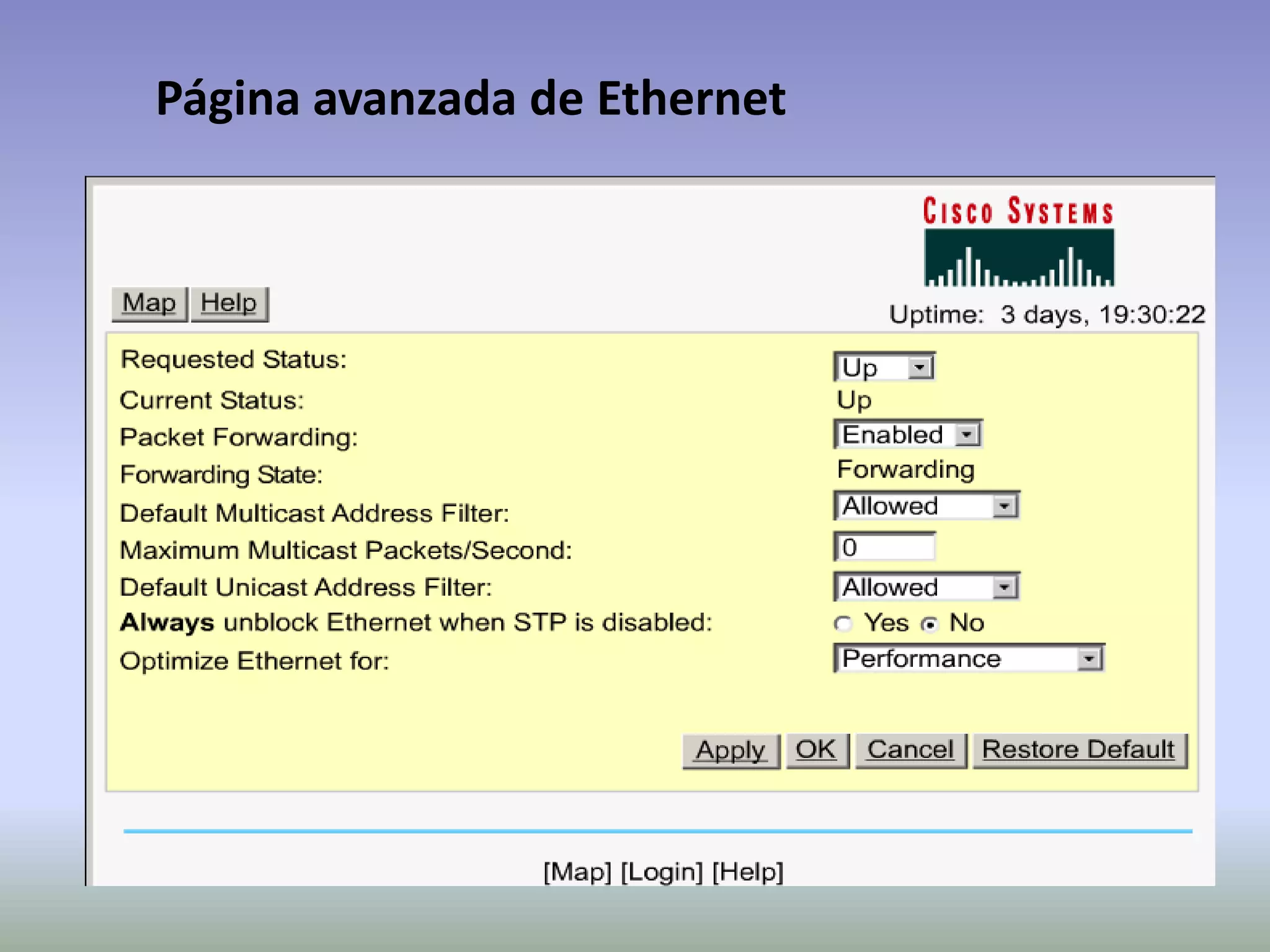Focus the Maximum Multicast Packets/Second field
The width and height of the screenshot is (1270, 952).
pyautogui.click(x=884, y=547)
